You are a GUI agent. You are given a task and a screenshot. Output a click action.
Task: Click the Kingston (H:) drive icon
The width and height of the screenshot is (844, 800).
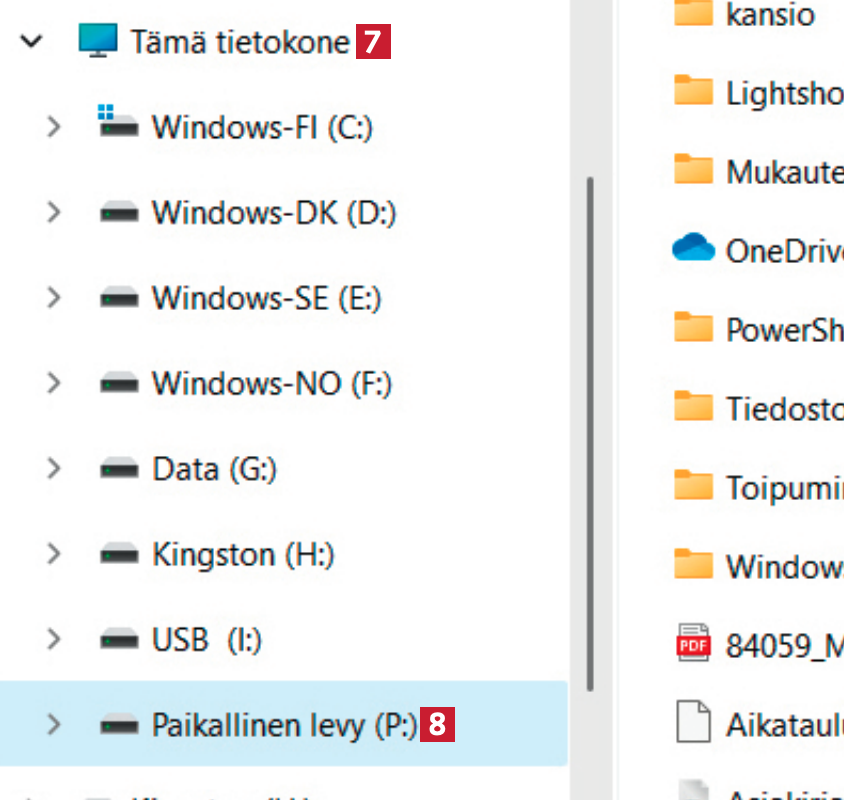click(118, 554)
